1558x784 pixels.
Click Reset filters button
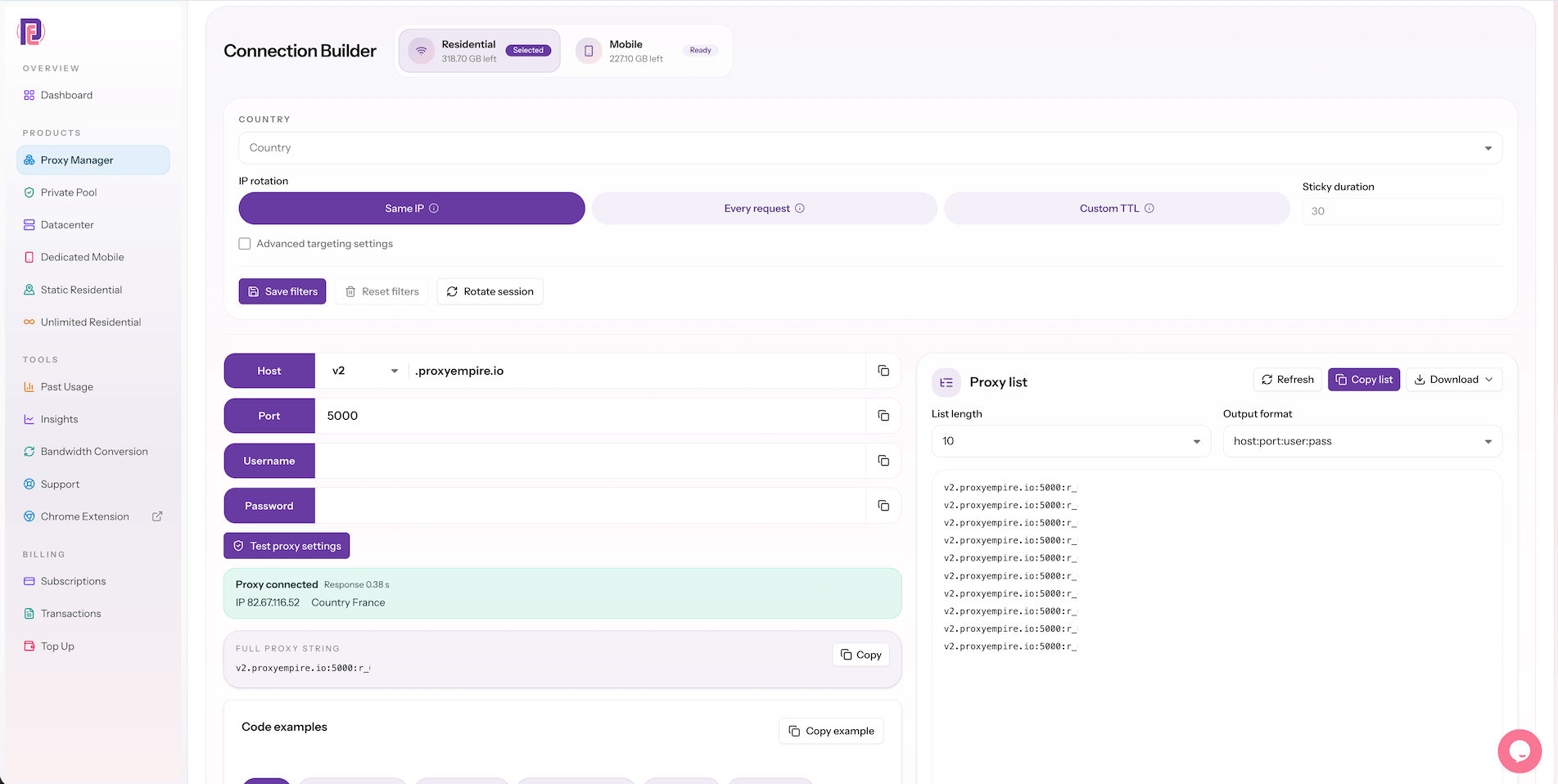point(382,291)
